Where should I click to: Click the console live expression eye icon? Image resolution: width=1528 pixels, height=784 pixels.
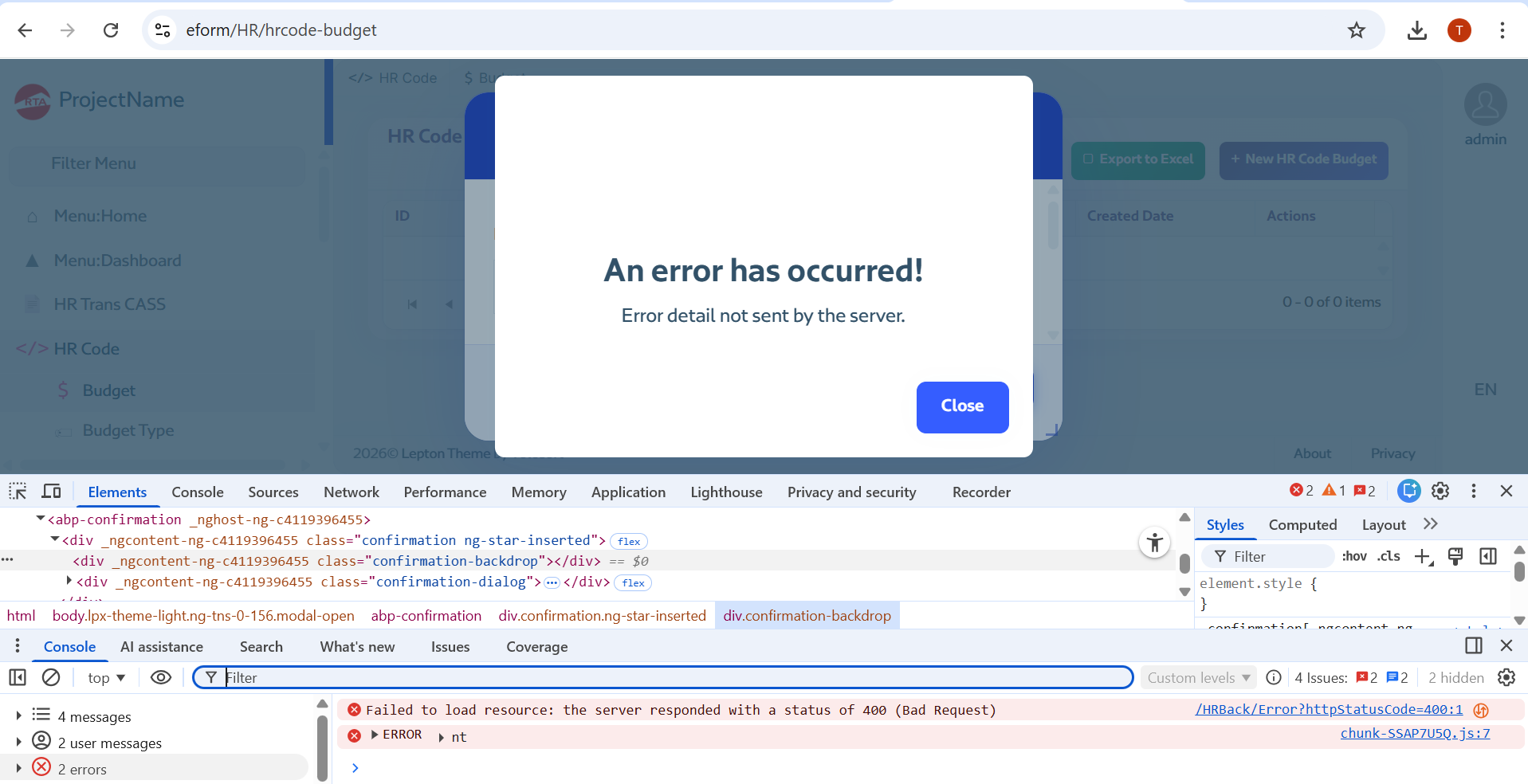pyautogui.click(x=161, y=677)
